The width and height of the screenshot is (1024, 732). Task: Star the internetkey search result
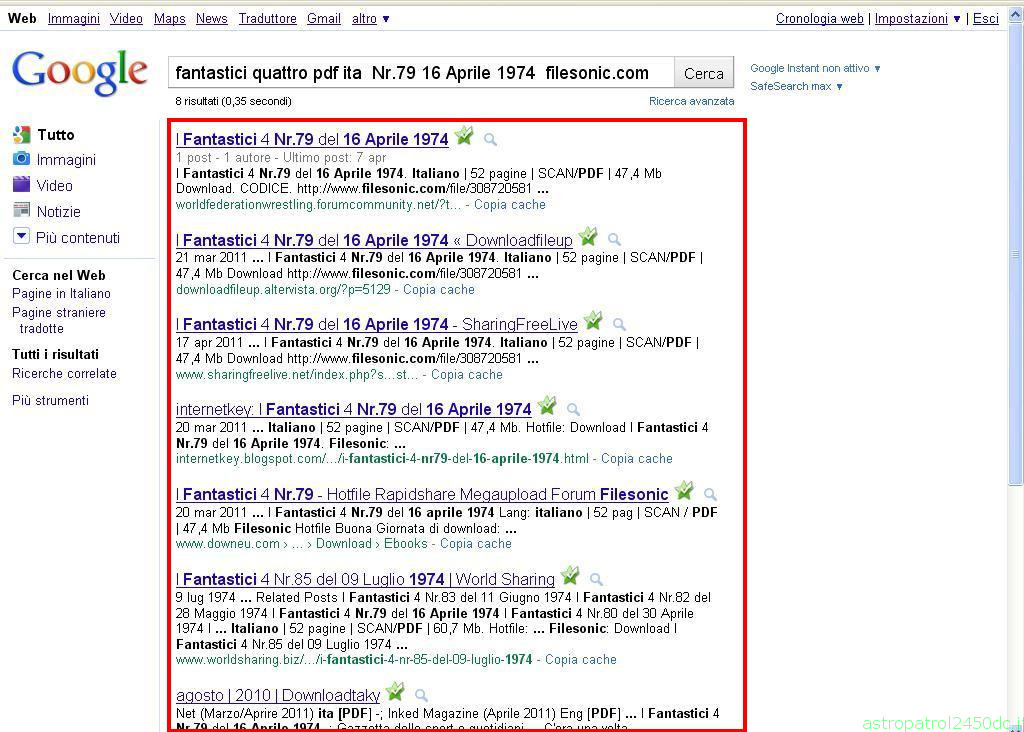point(547,406)
